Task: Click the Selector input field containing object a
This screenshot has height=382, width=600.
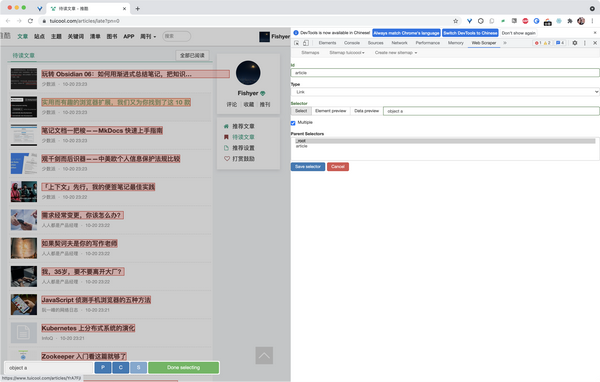Action: click(491, 111)
